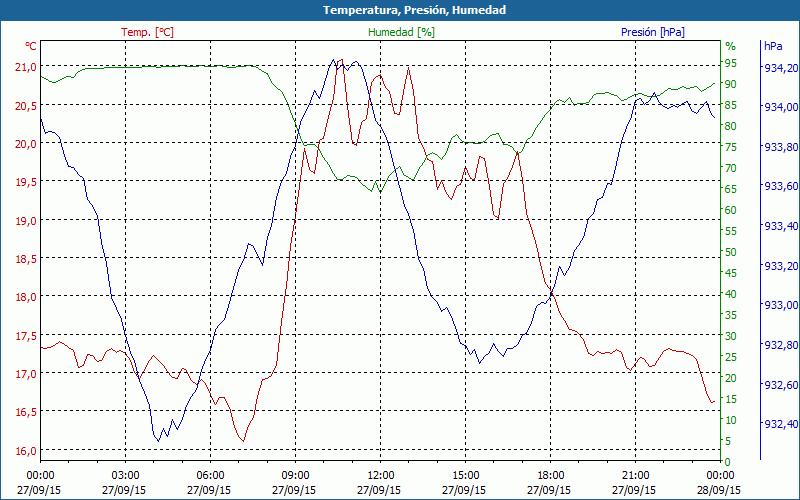800x500 pixels.
Task: Click the '80' humidity axis value
Action: (731, 126)
